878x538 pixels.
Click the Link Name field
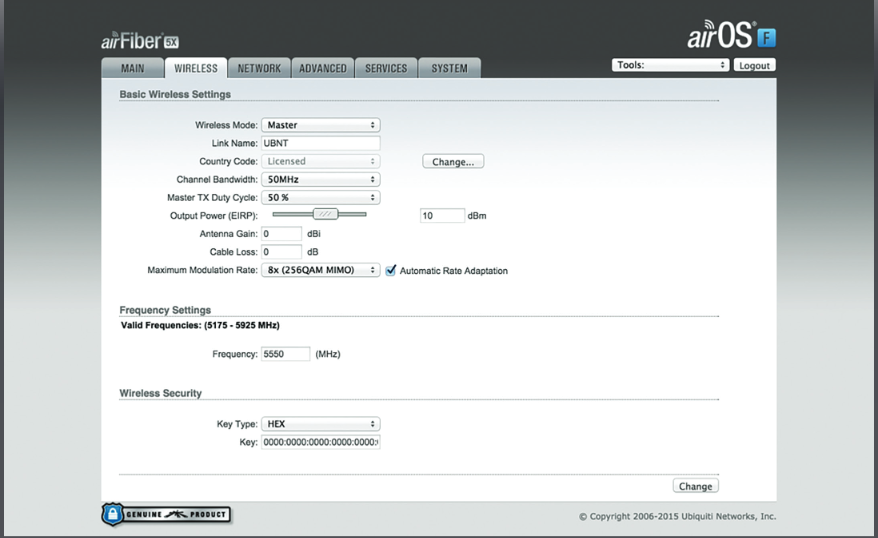coord(321,143)
